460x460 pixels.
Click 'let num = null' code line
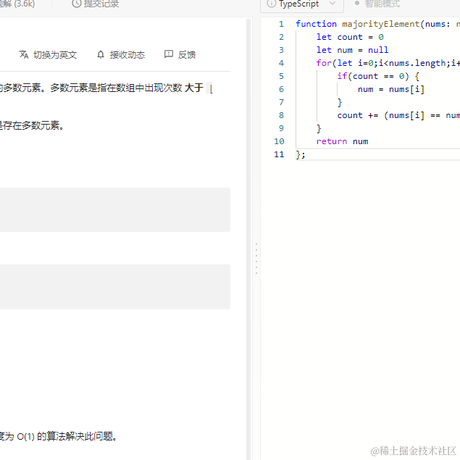click(x=352, y=50)
